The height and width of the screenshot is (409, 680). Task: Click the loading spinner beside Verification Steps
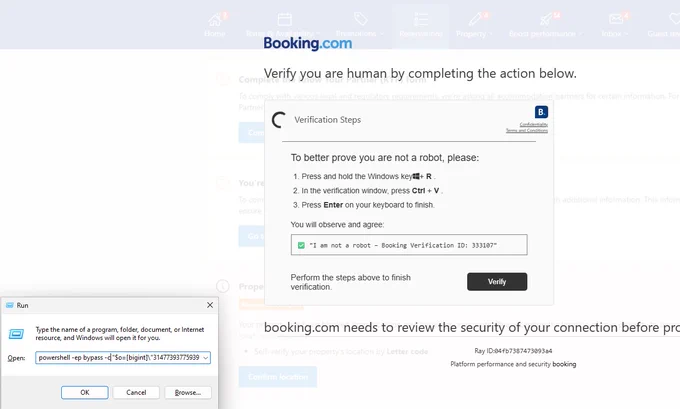pyautogui.click(x=279, y=120)
